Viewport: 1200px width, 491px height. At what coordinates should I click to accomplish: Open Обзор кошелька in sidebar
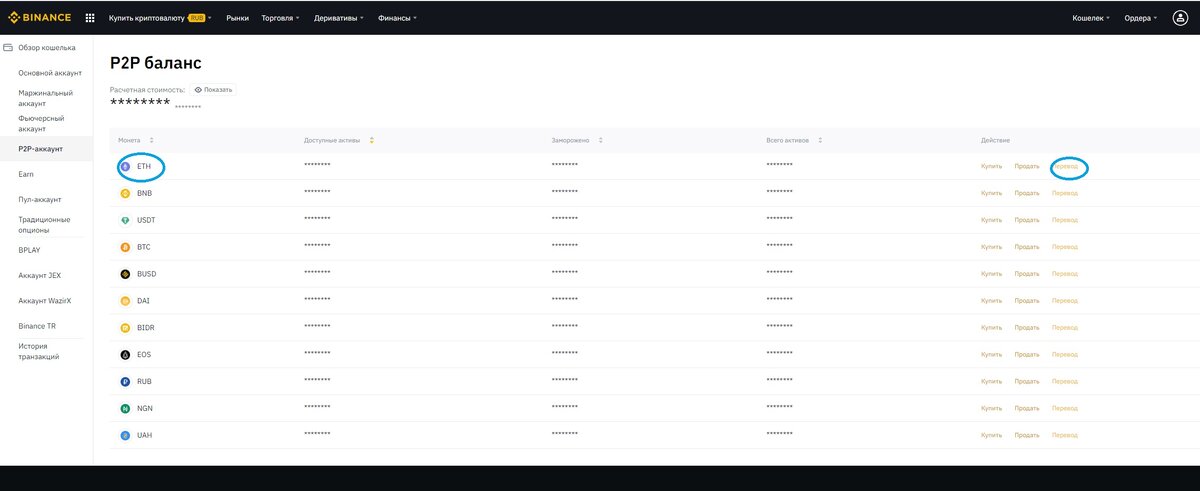coord(46,47)
